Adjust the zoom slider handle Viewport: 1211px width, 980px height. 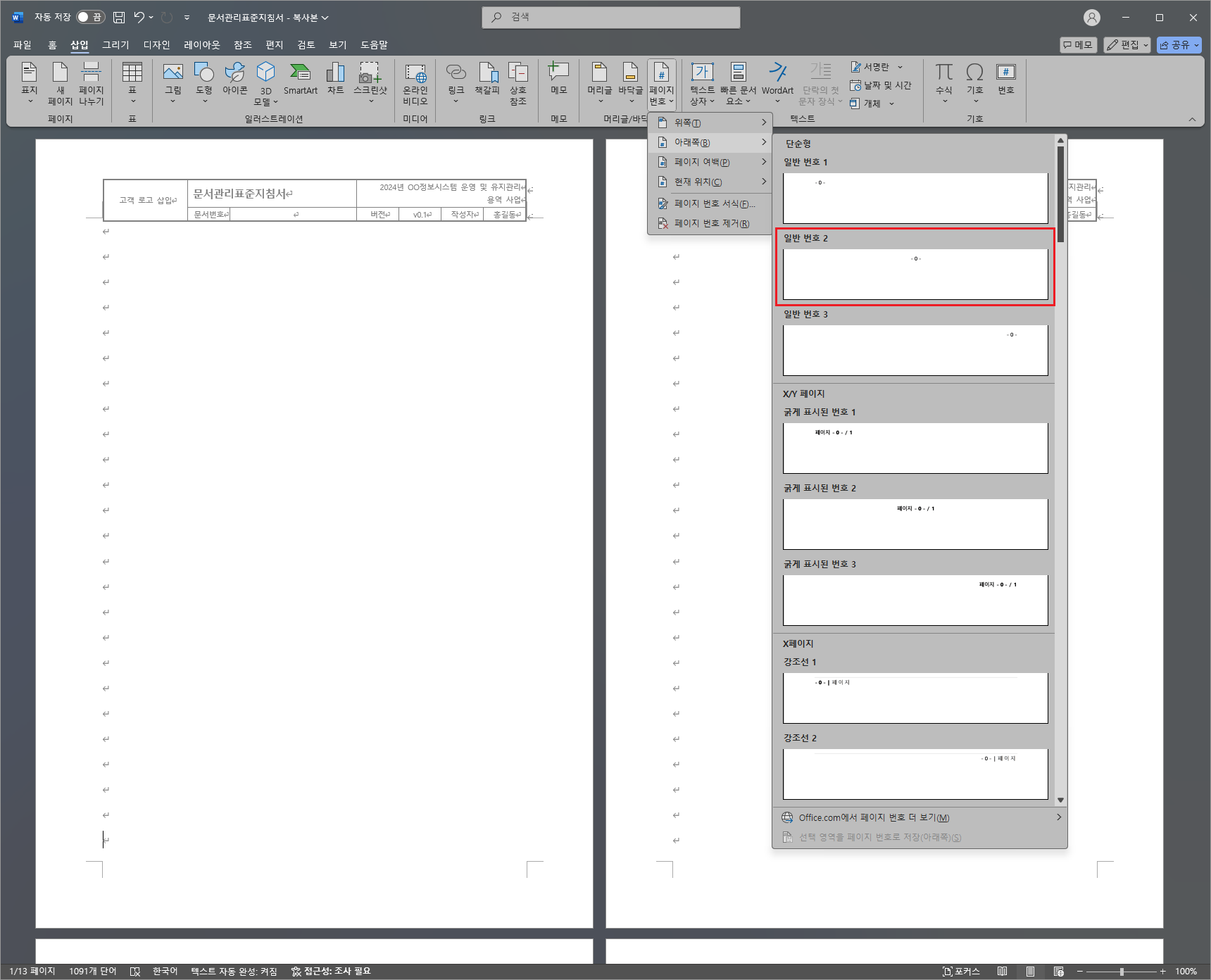[x=1122, y=972]
